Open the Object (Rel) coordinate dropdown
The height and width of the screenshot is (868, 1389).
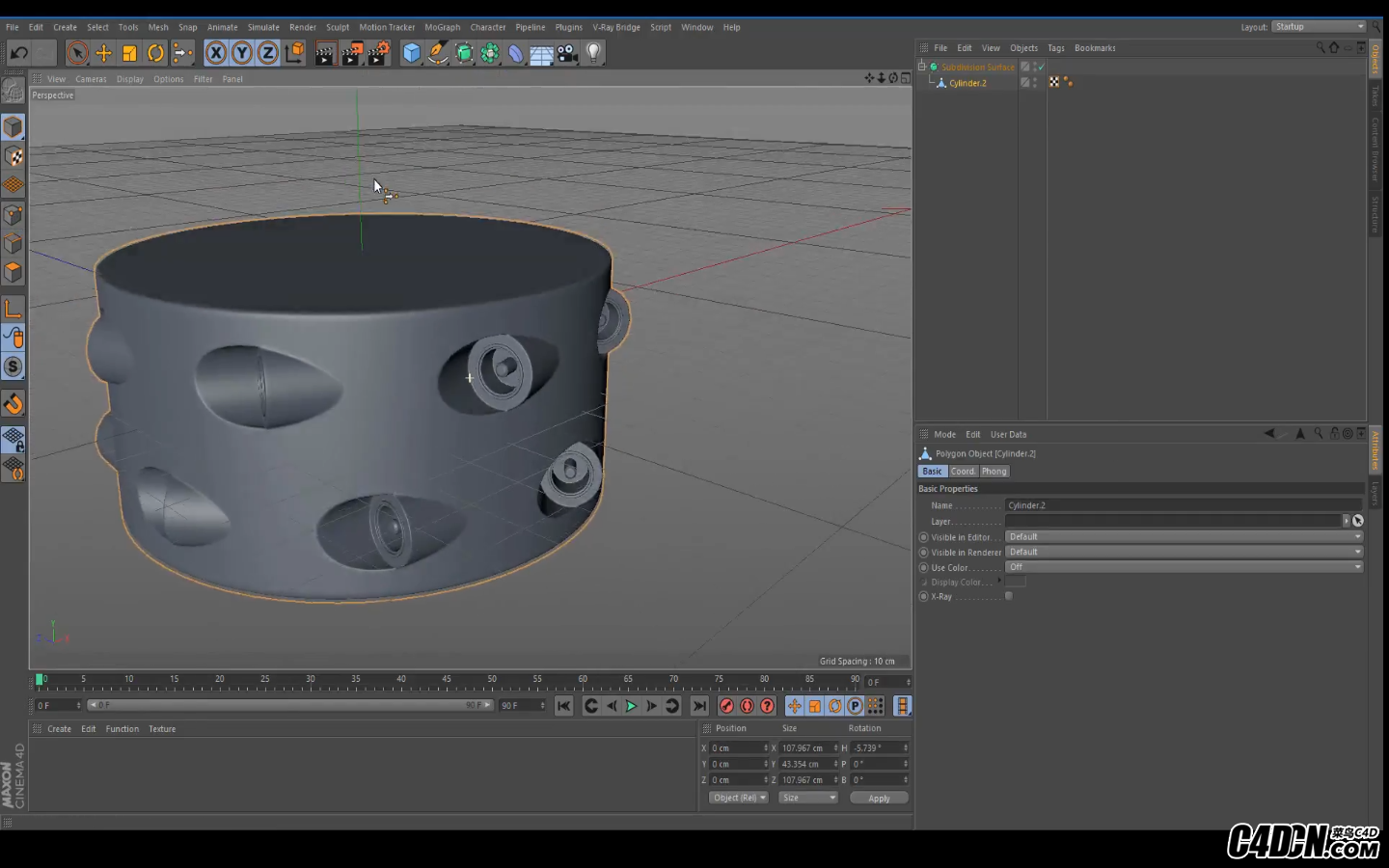[x=739, y=798]
